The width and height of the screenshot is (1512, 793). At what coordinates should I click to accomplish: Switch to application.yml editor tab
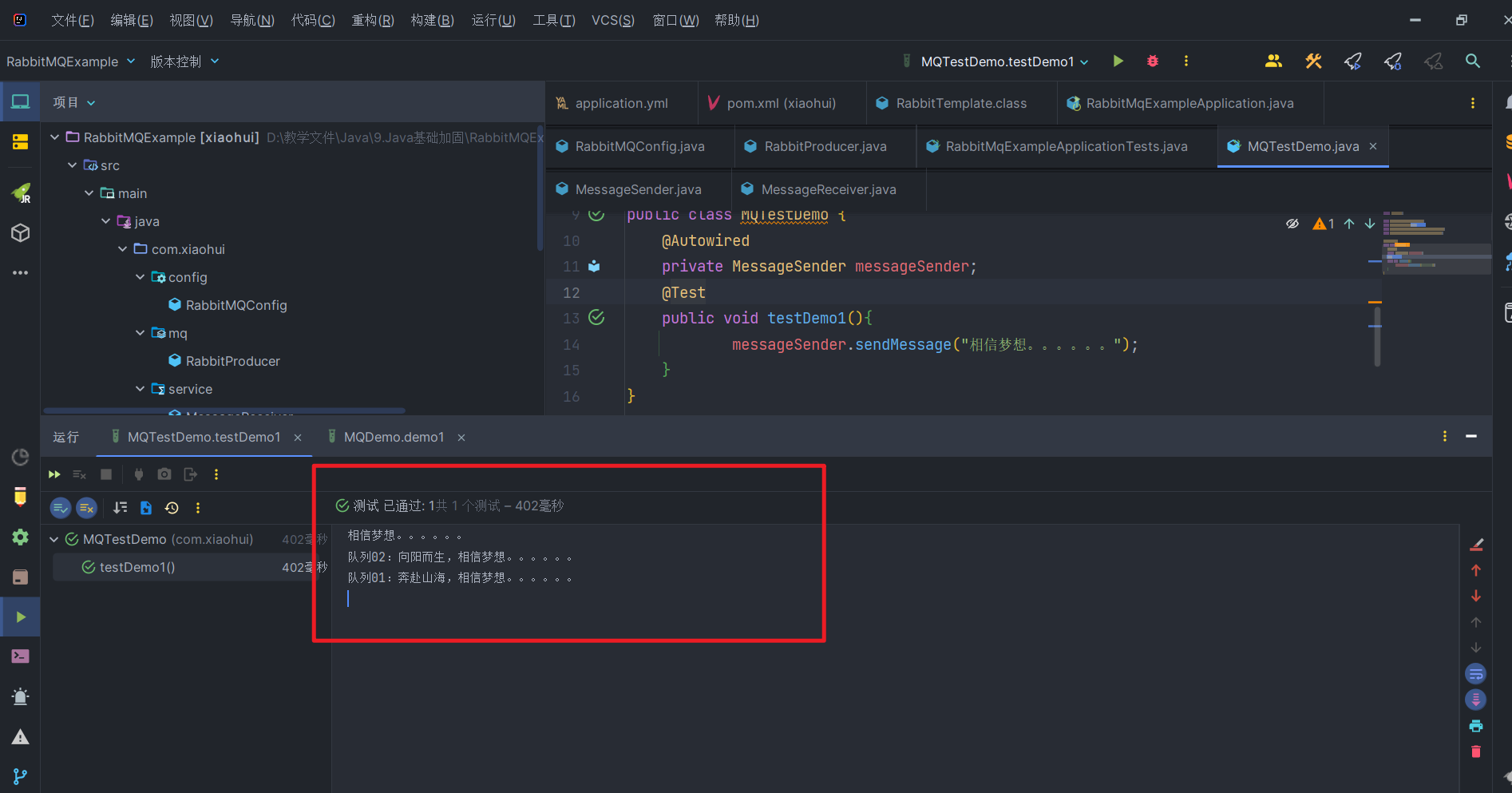tap(620, 103)
